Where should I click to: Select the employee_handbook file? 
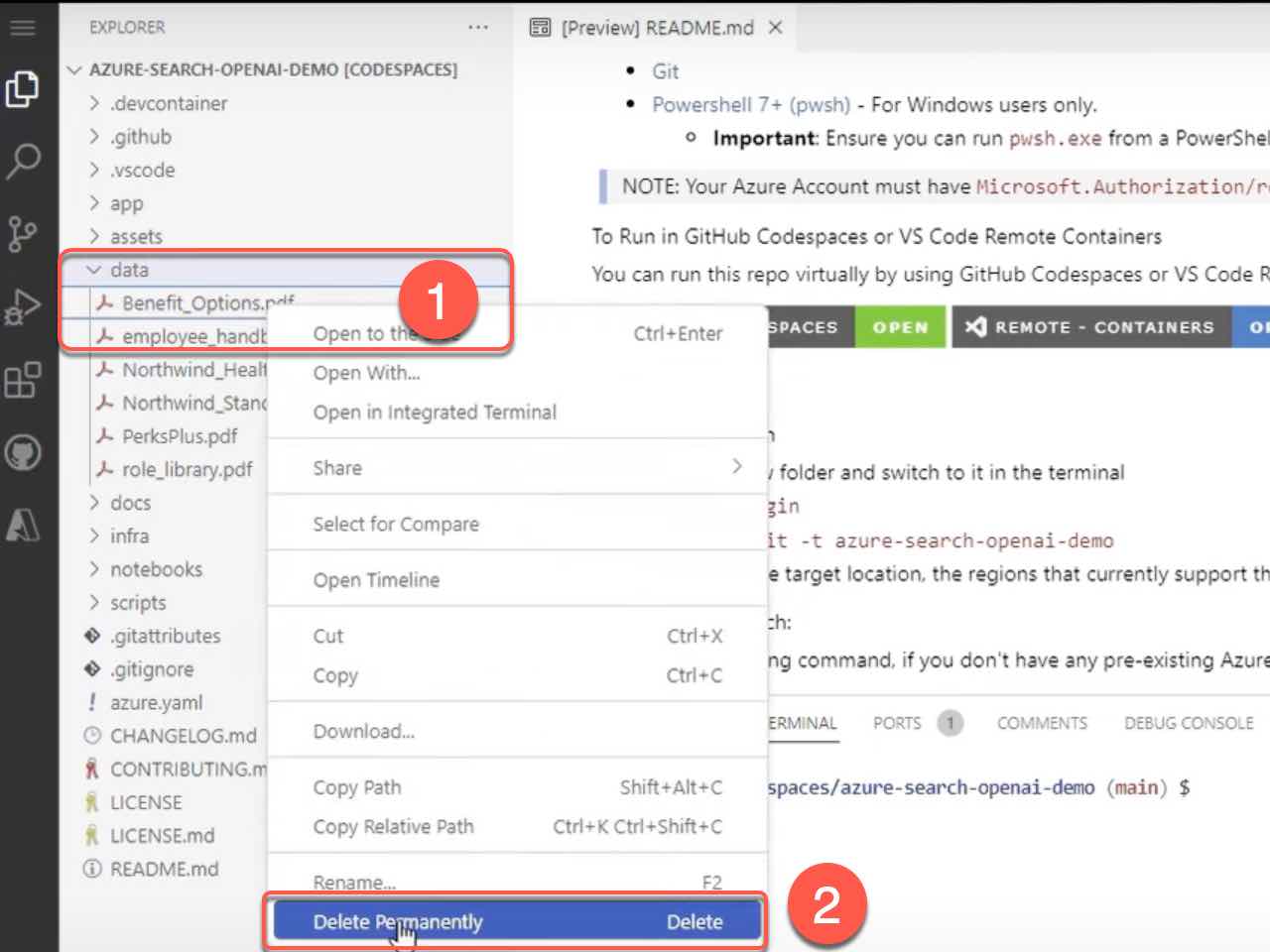pyautogui.click(x=182, y=336)
